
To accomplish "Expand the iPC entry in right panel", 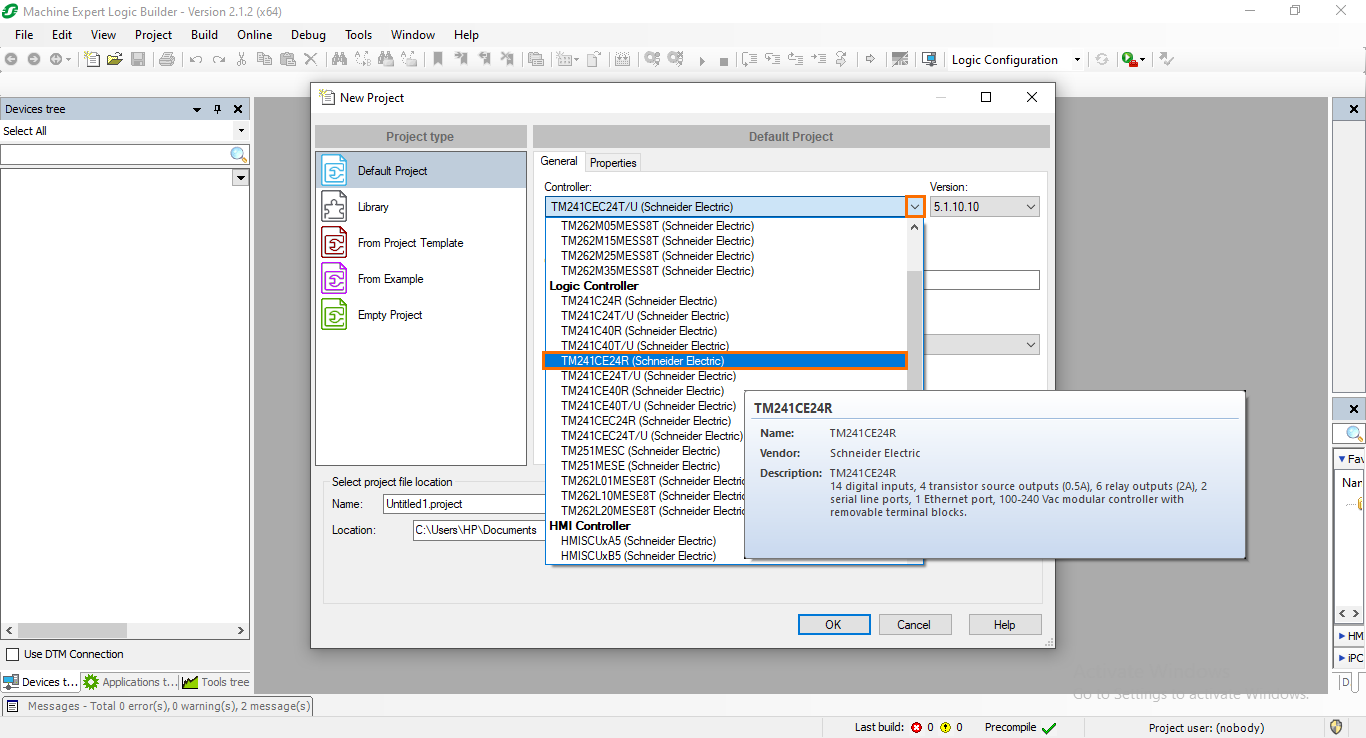I will (1342, 658).
